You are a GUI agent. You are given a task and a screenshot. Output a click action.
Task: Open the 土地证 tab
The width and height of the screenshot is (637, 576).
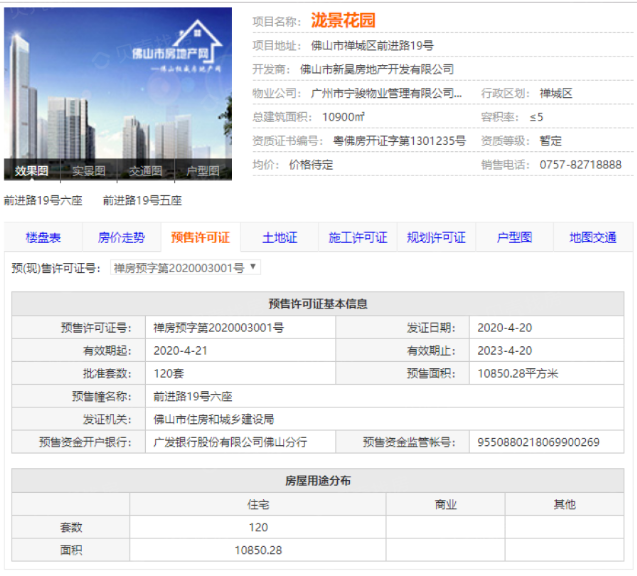click(279, 238)
